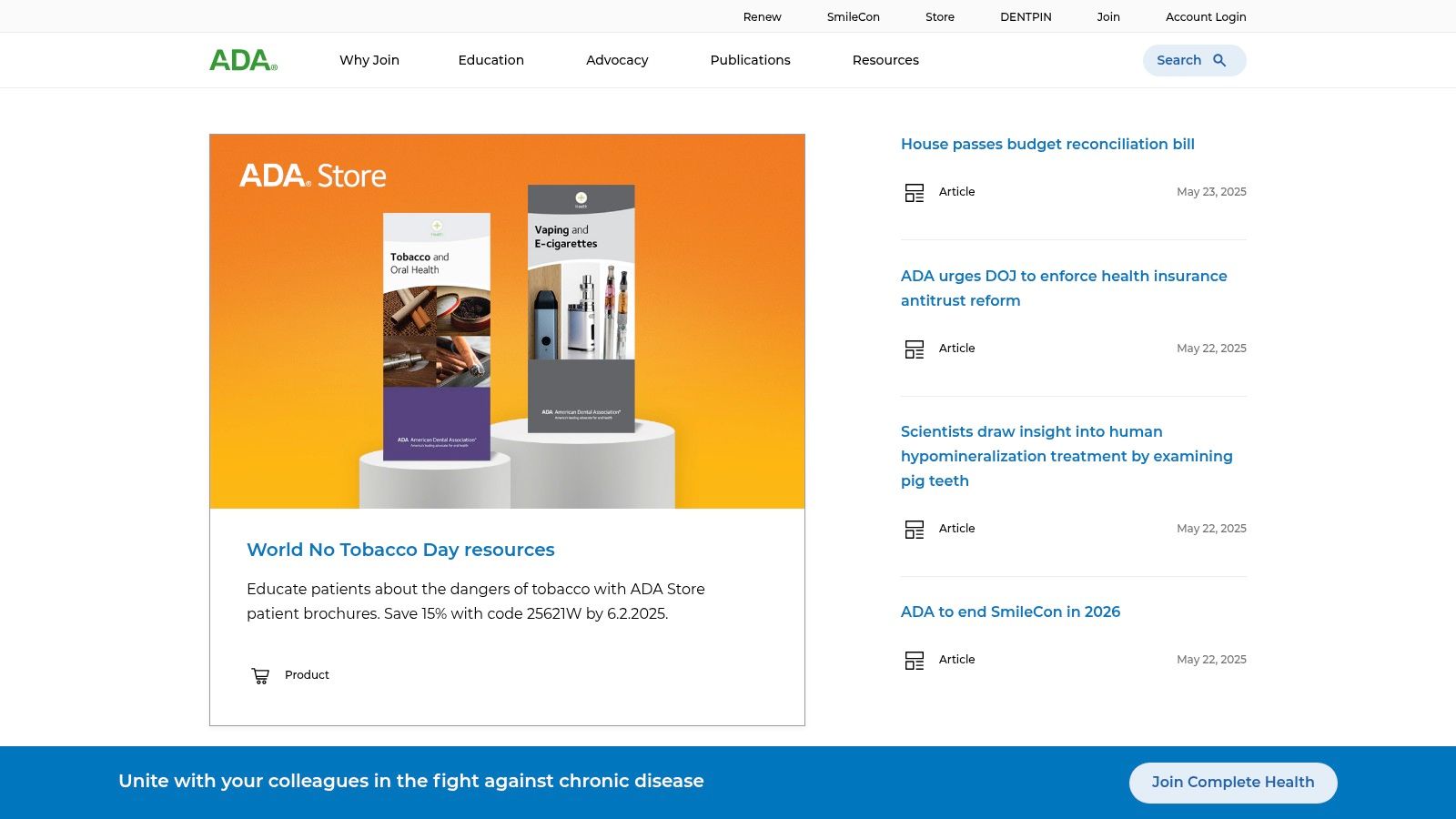The height and width of the screenshot is (819, 1456).
Task: Click the Unite with your colleagues banner text
Action: point(411,781)
